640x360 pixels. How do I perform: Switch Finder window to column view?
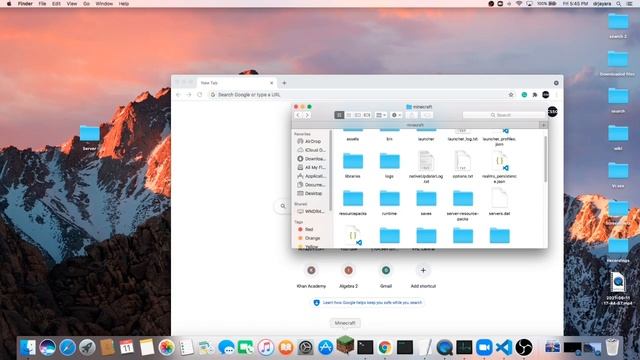pyautogui.click(x=358, y=115)
